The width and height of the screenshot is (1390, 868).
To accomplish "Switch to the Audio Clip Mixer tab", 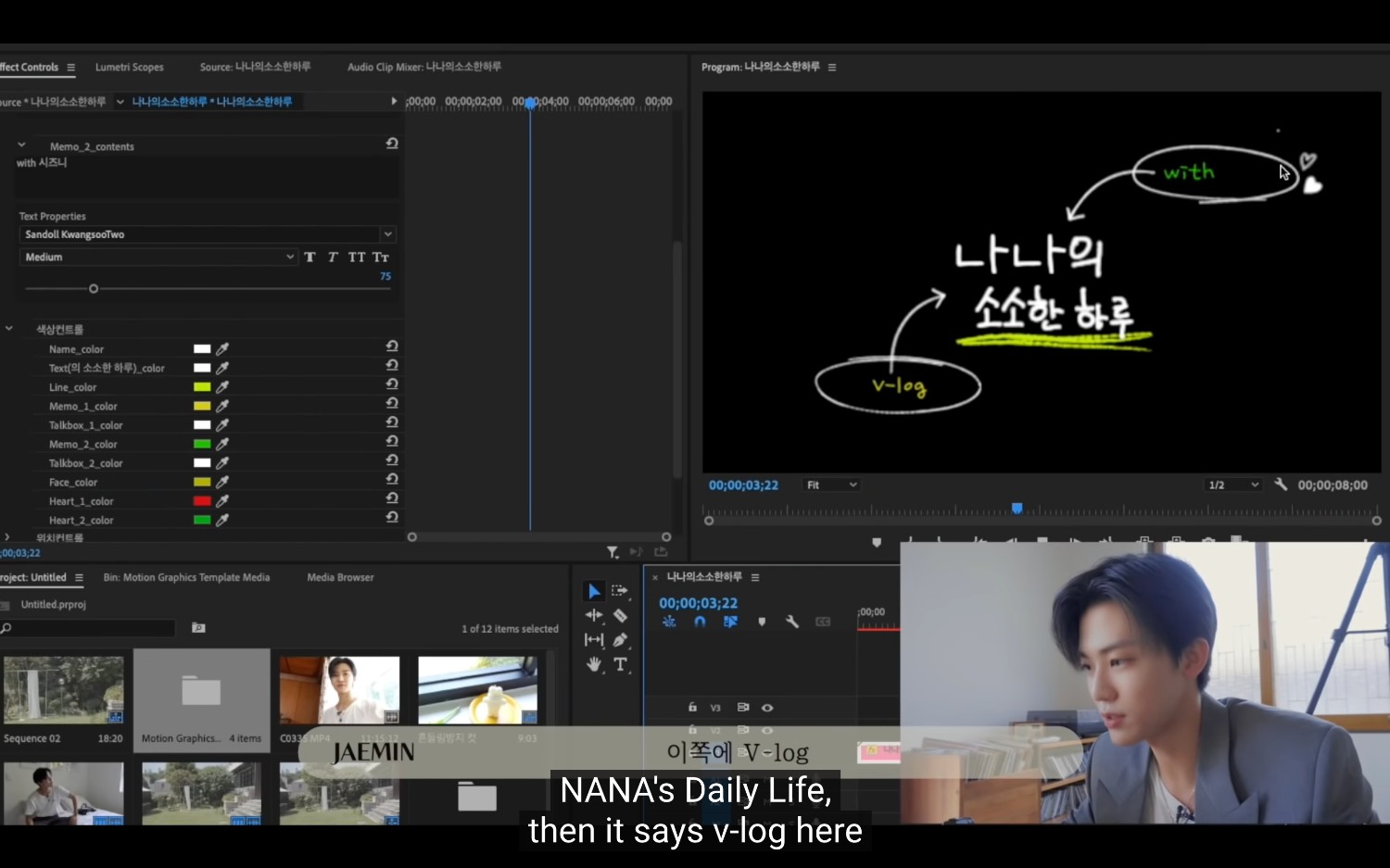I will point(423,67).
